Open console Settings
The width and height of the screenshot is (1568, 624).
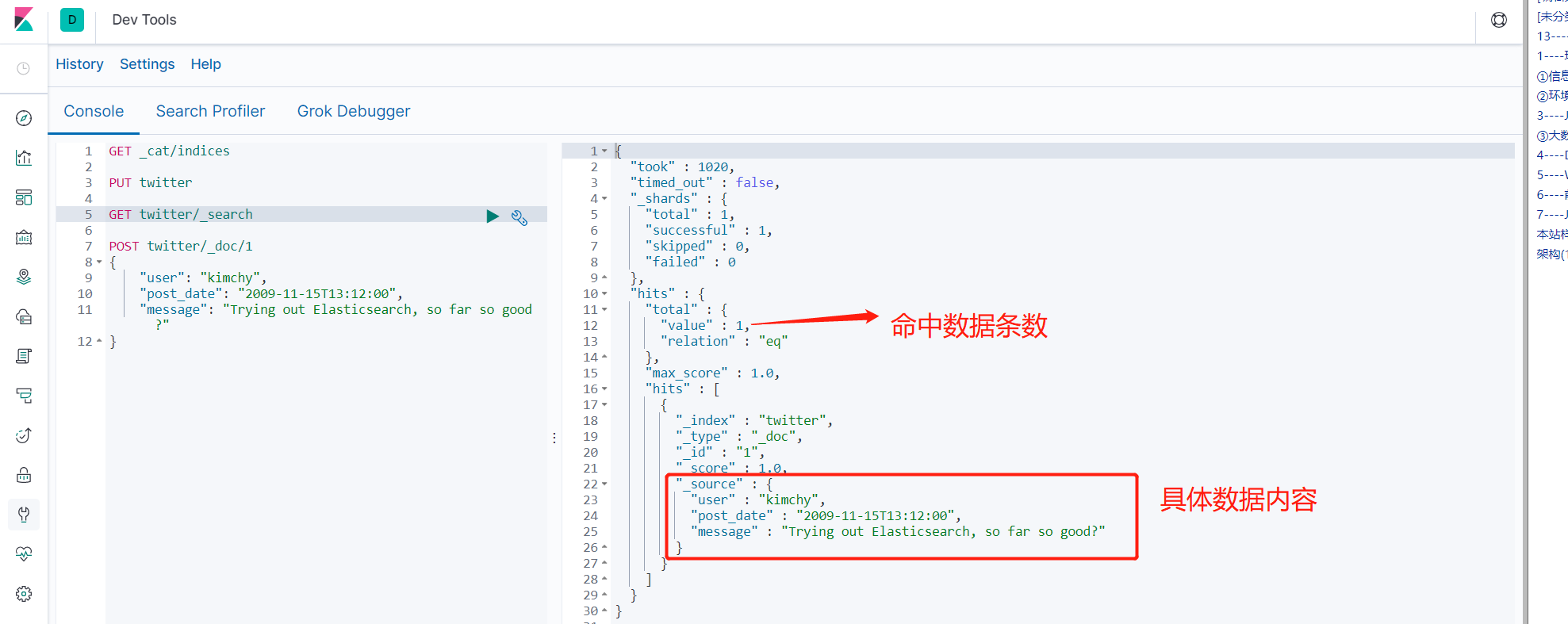[147, 64]
